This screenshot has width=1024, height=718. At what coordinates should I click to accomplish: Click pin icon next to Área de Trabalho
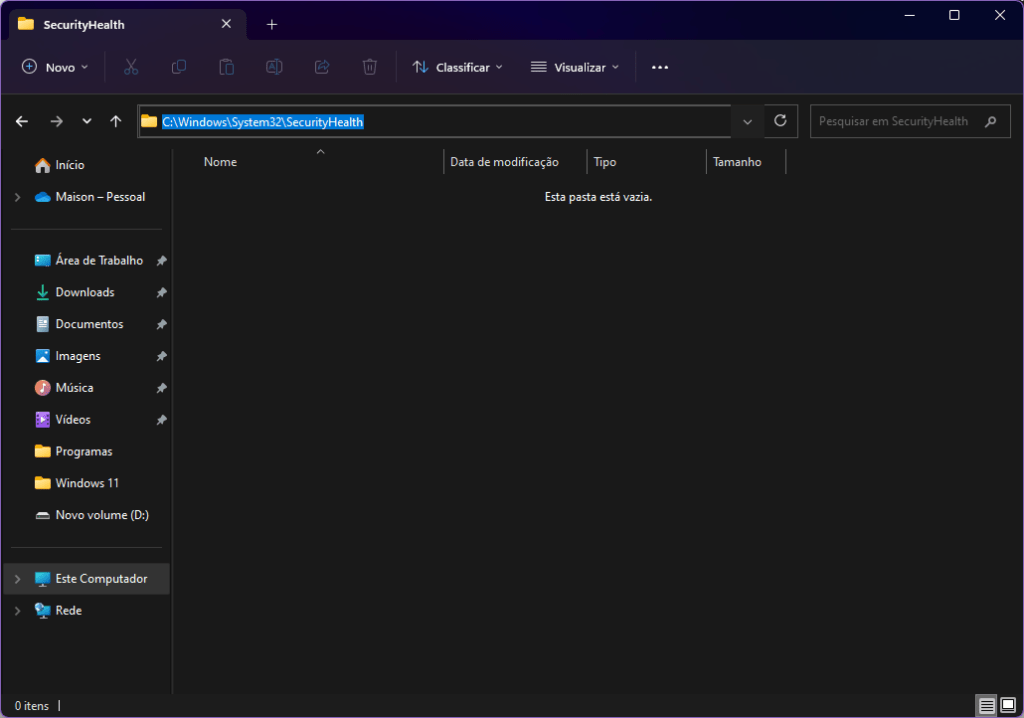(161, 261)
